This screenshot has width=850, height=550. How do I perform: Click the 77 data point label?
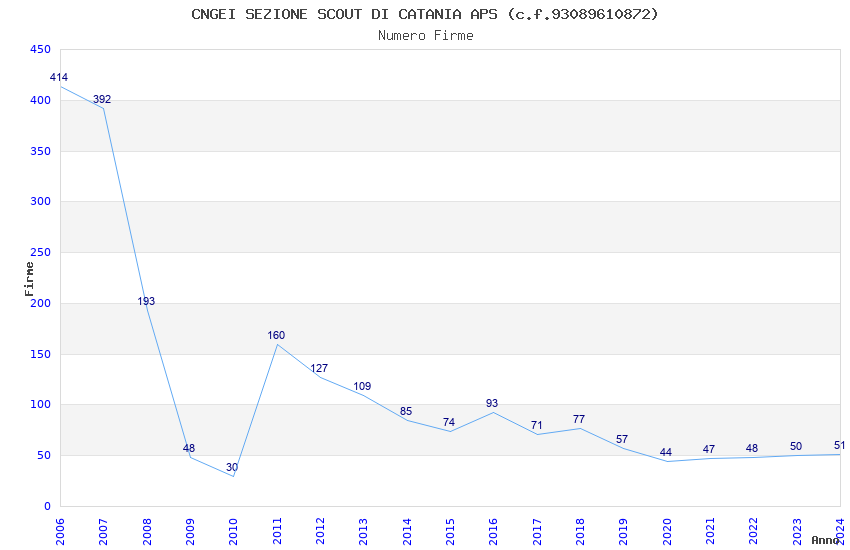tap(579, 420)
